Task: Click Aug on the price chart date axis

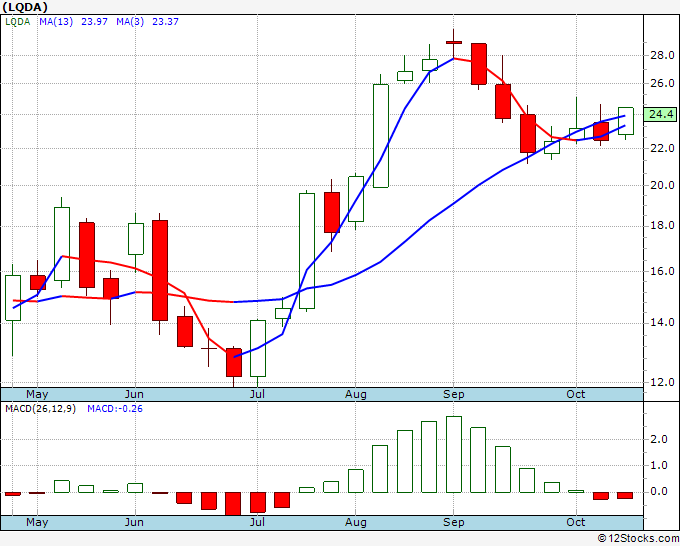Action: click(x=356, y=394)
